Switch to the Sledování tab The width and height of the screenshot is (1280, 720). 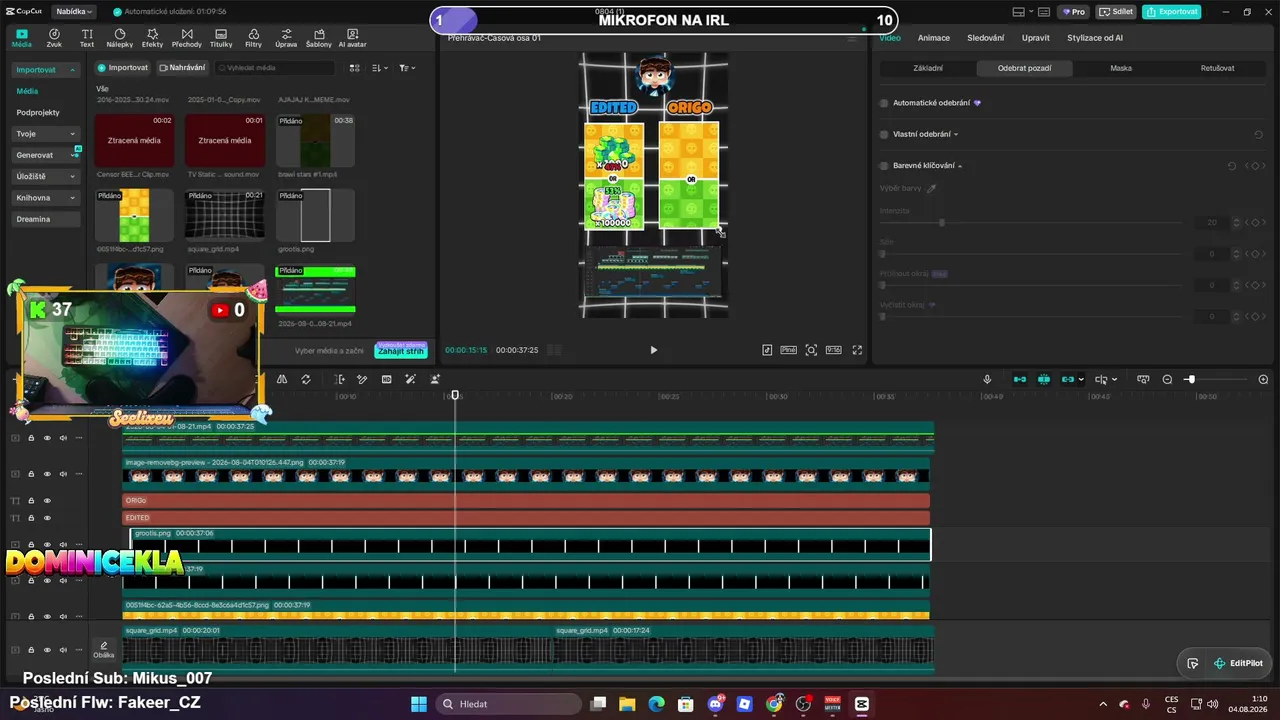(986, 38)
